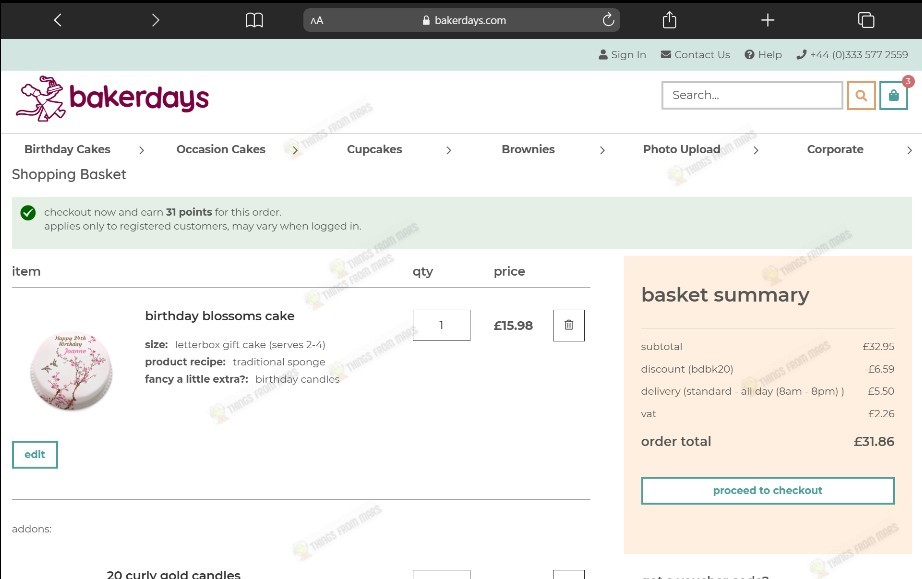Click the 20 curly gold candles title
The image size is (922, 579).
pyautogui.click(x=173, y=574)
